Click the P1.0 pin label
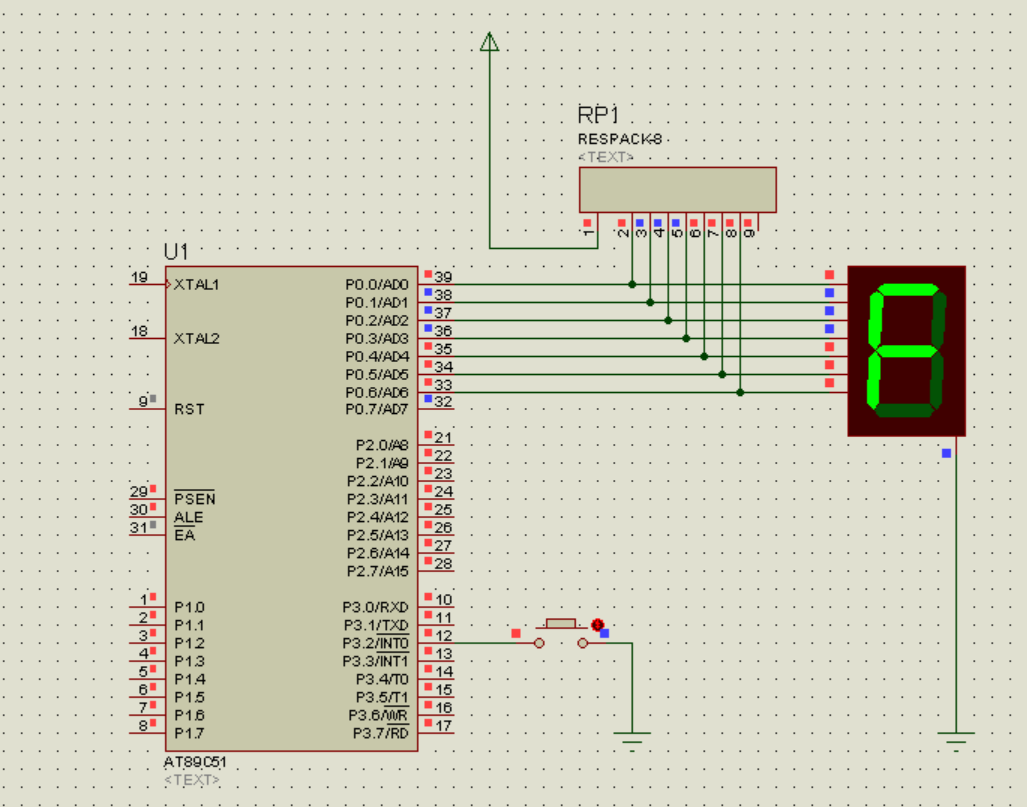Image resolution: width=1027 pixels, height=807 pixels. [189, 607]
